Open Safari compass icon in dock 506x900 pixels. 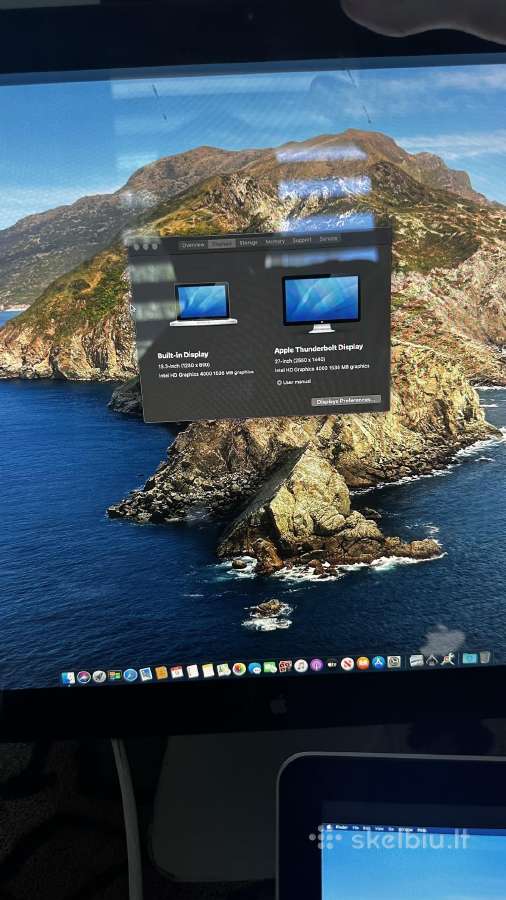point(130,674)
